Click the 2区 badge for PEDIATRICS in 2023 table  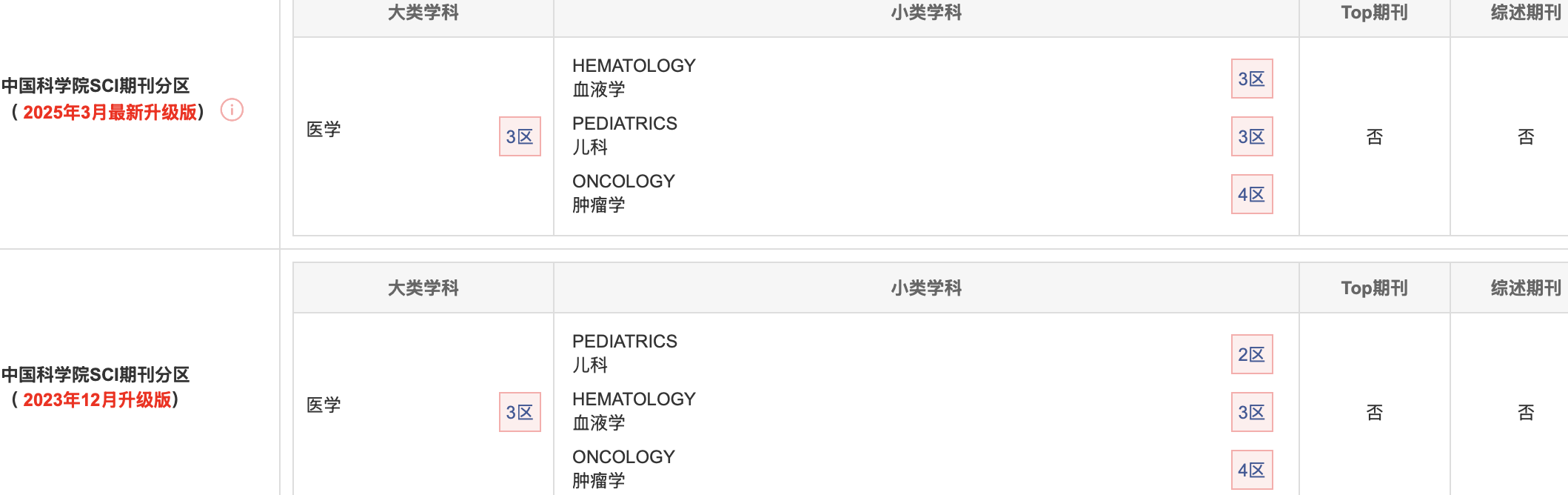click(1252, 354)
